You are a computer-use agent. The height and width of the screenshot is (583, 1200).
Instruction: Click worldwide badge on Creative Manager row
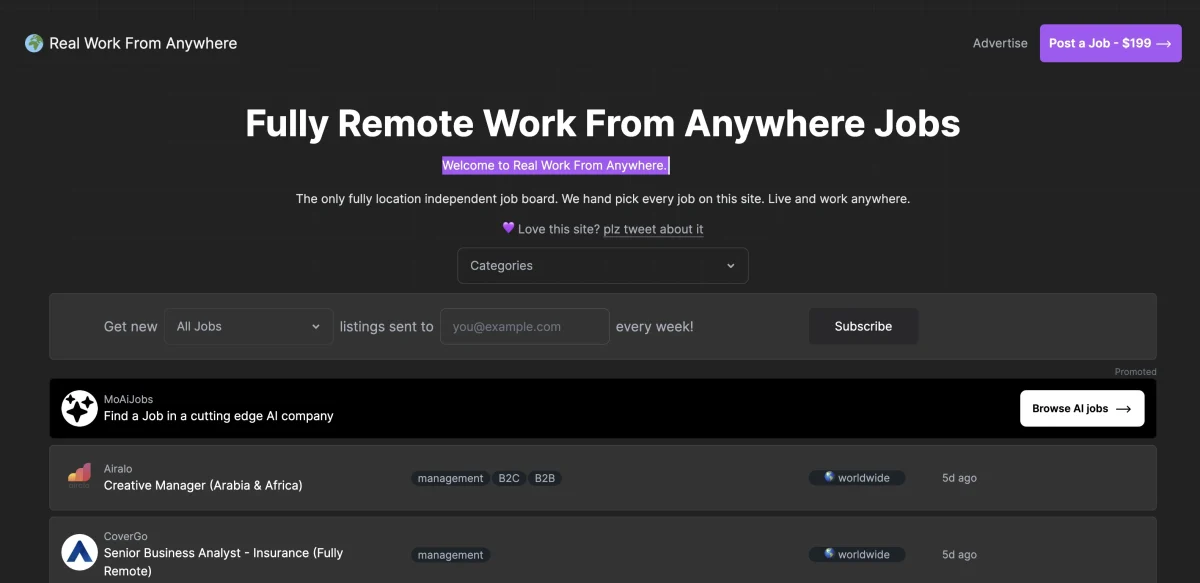click(x=857, y=478)
